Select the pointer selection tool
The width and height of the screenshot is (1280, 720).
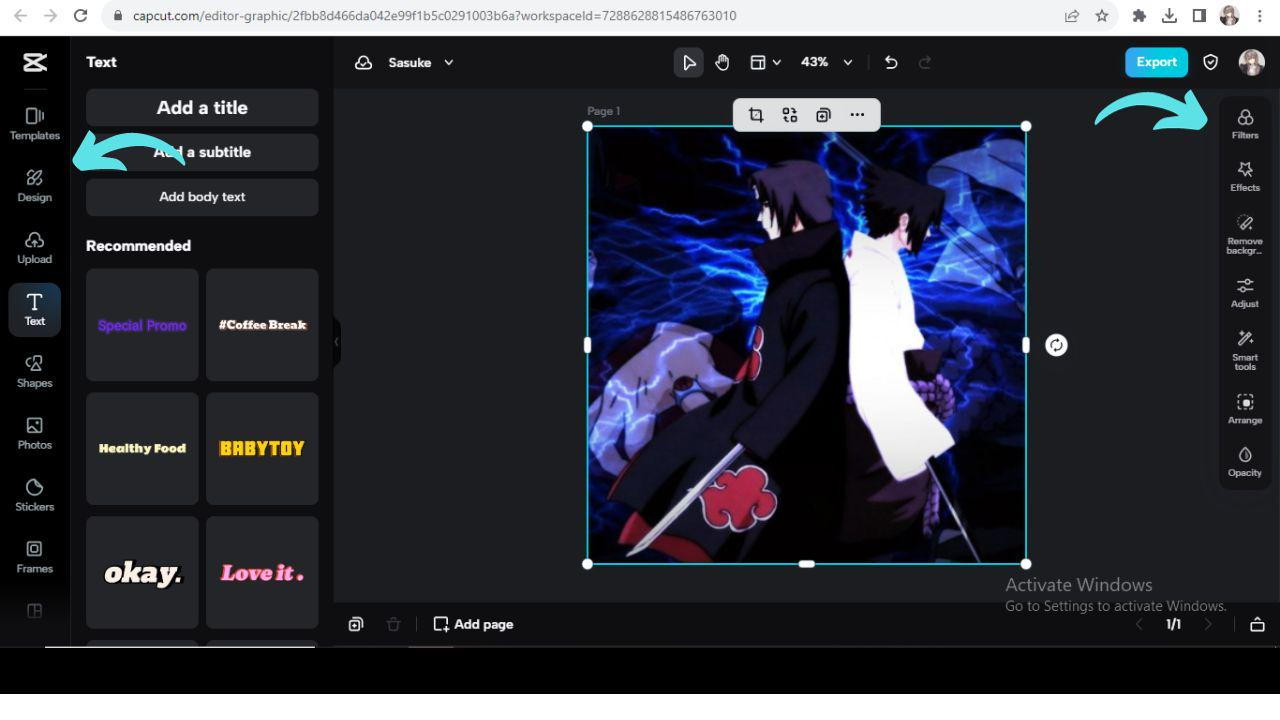pos(689,63)
